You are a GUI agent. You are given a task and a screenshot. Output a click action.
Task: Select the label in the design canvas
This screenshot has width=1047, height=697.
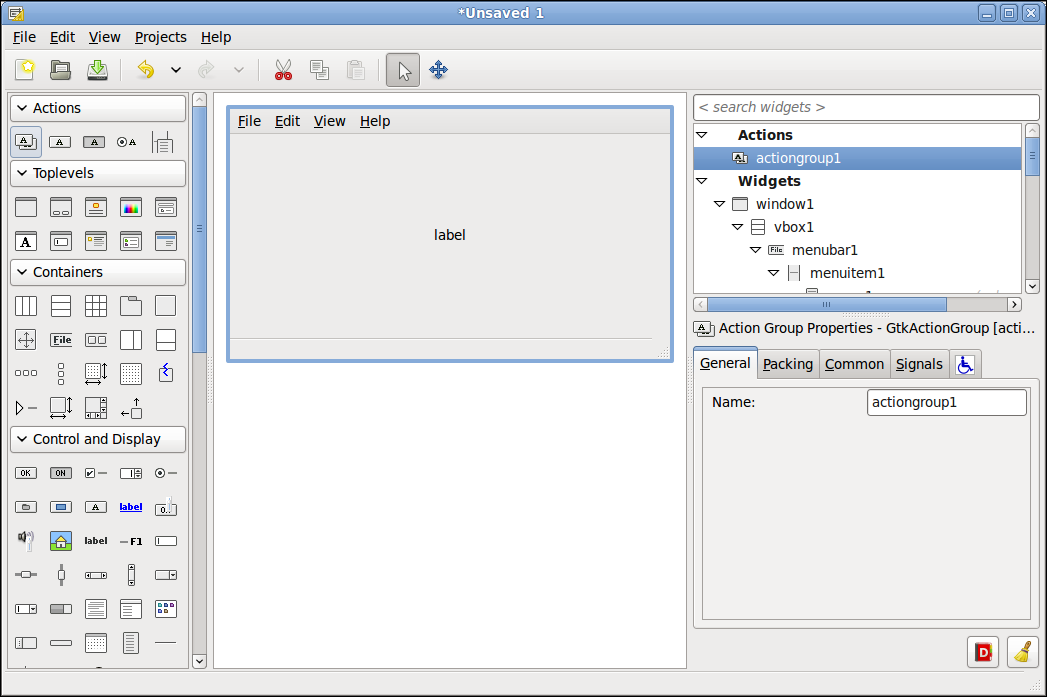pos(449,235)
